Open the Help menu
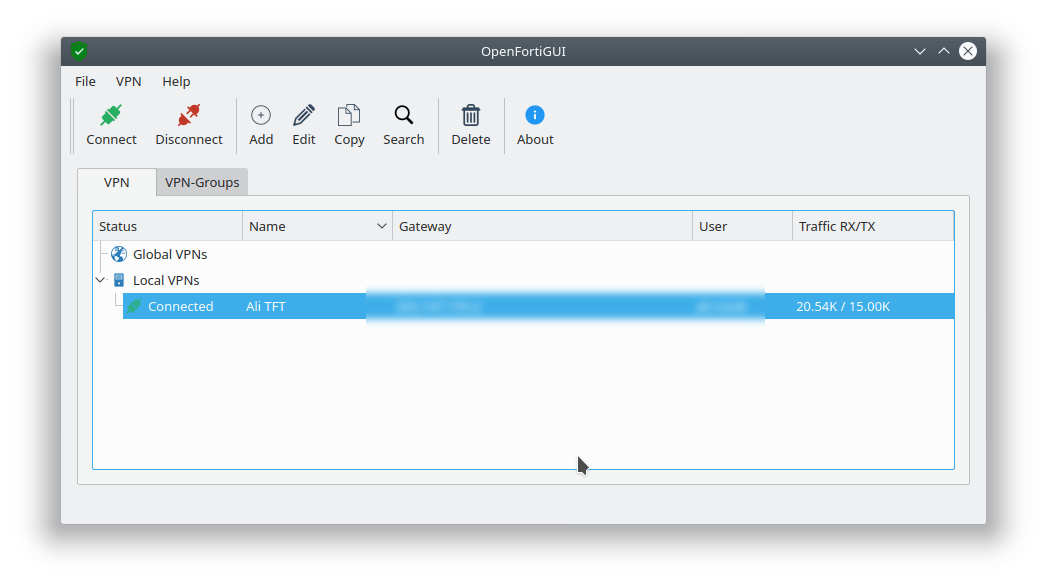This screenshot has height=585, width=1047. pyautogui.click(x=176, y=82)
